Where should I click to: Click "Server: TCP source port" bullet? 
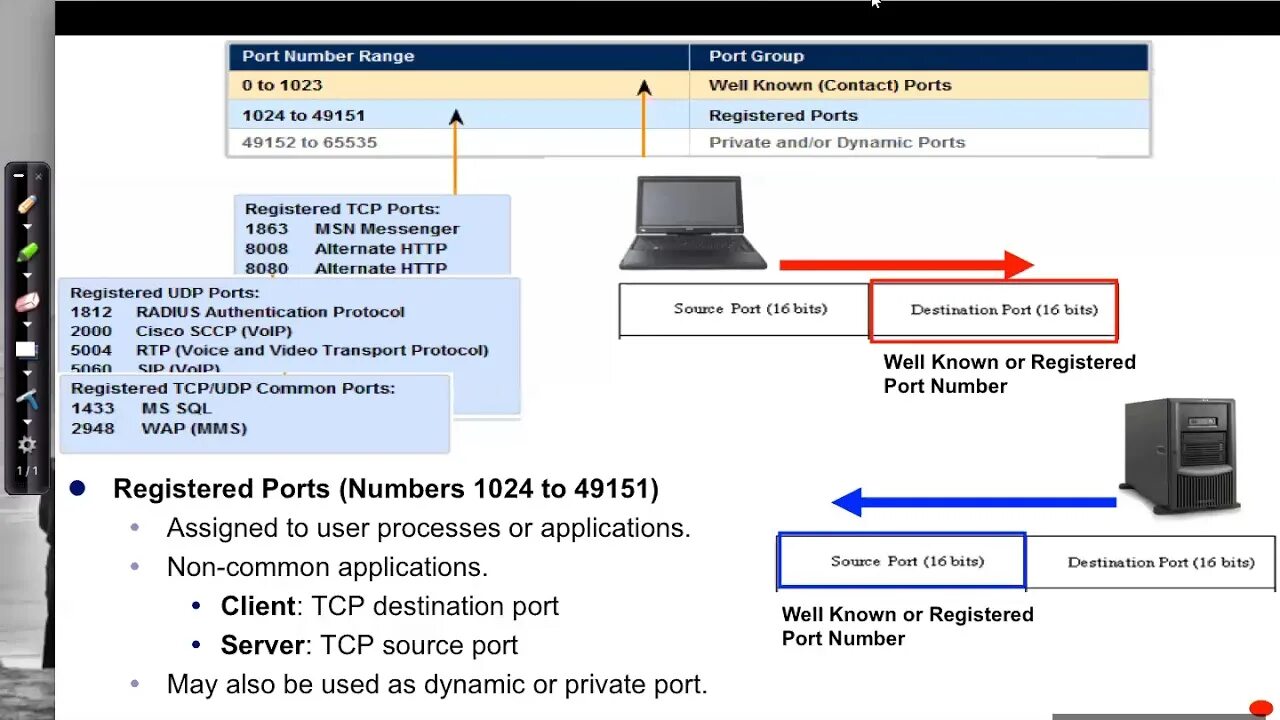click(x=370, y=646)
